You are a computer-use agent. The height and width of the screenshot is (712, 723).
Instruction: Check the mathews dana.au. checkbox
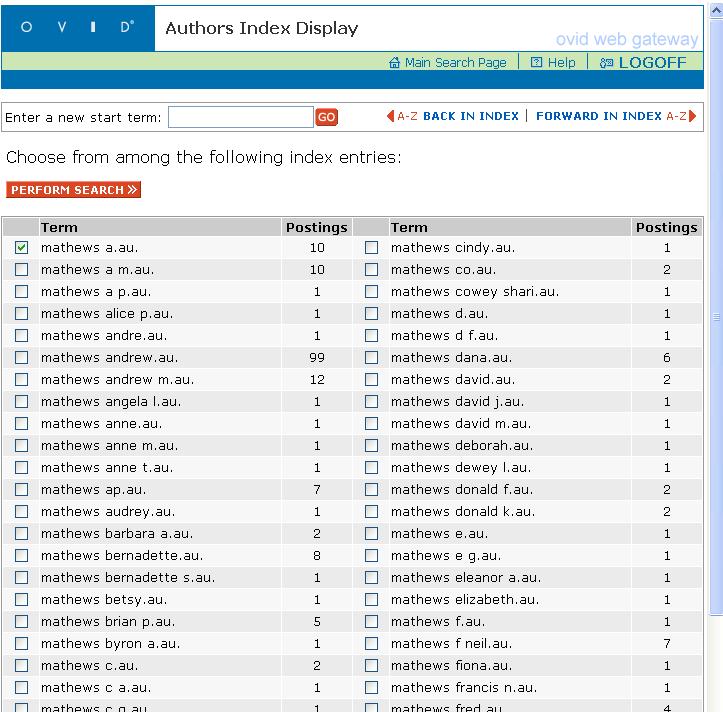pos(371,357)
